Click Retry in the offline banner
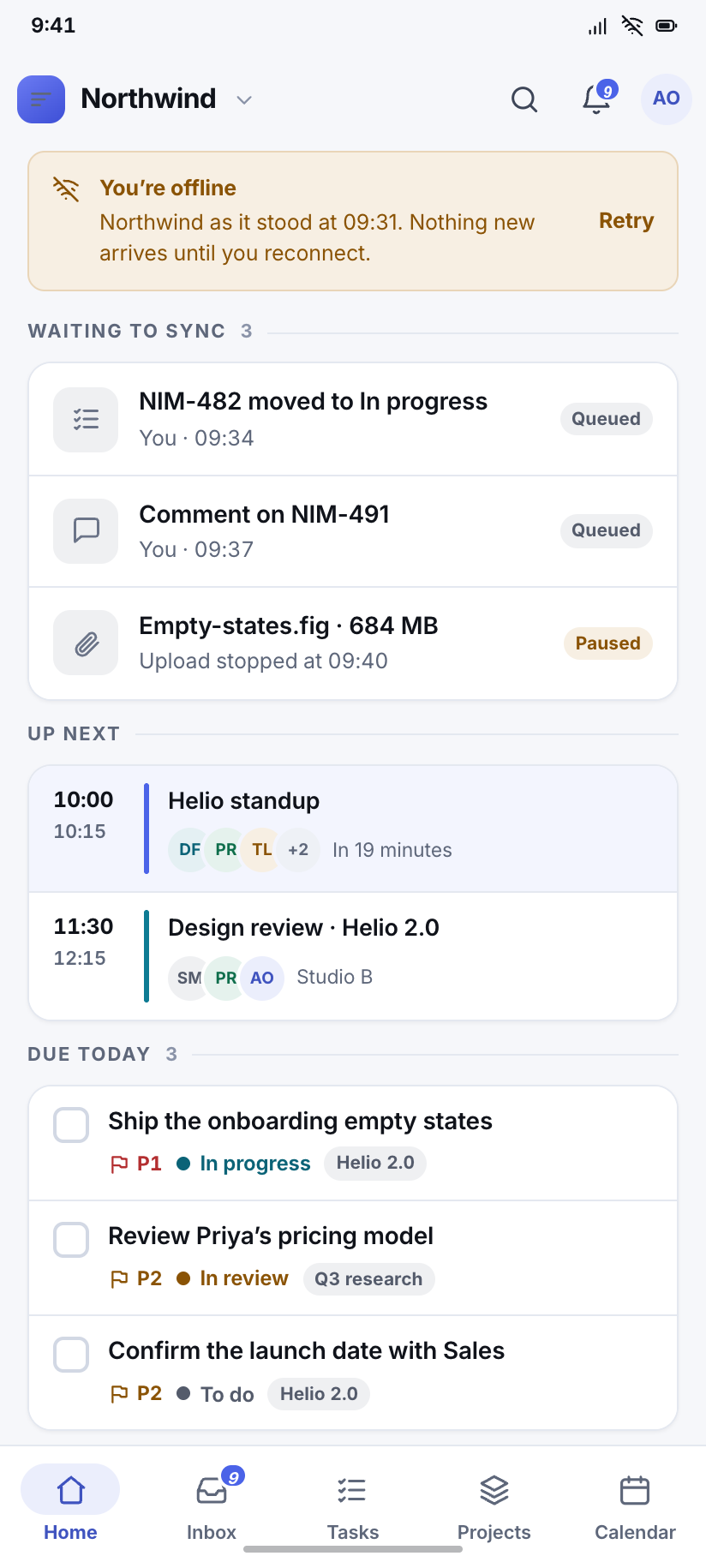706x1568 pixels. pos(626,221)
